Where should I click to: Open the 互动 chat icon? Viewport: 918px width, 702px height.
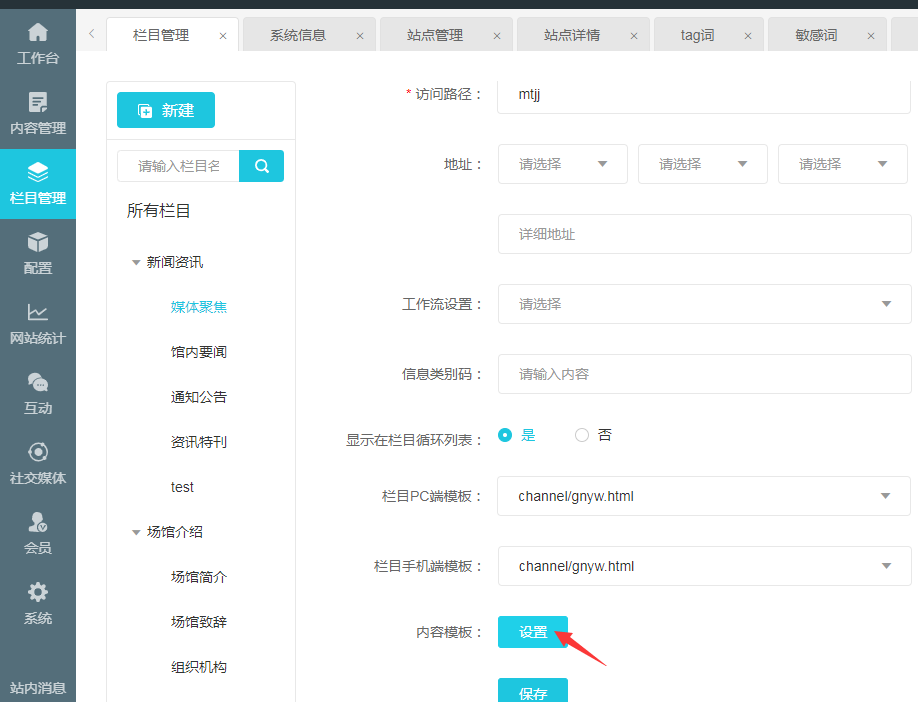click(x=38, y=383)
